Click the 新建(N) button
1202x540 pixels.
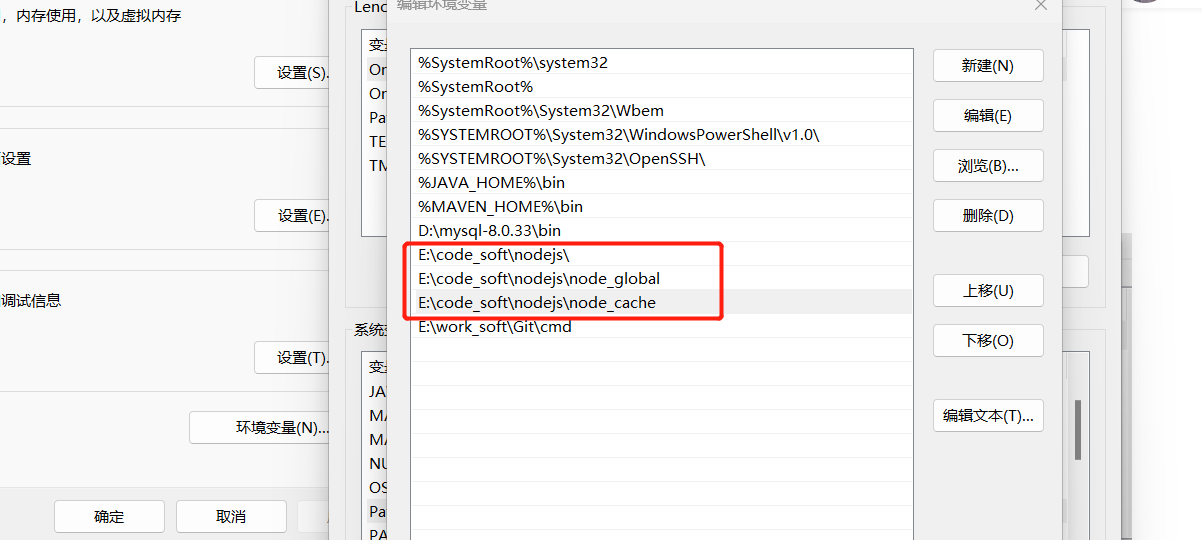pos(988,66)
